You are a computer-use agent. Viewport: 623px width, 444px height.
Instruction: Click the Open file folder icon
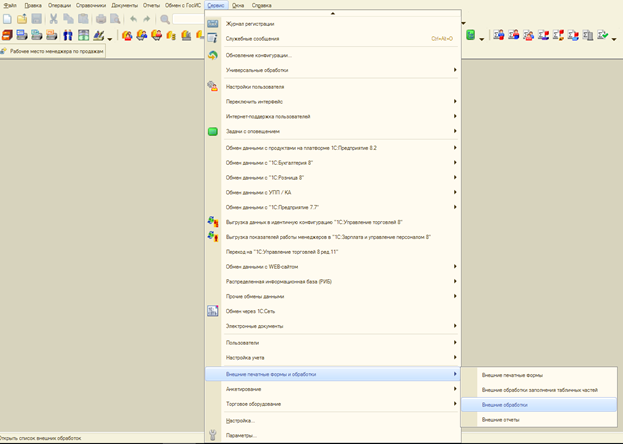(22, 19)
